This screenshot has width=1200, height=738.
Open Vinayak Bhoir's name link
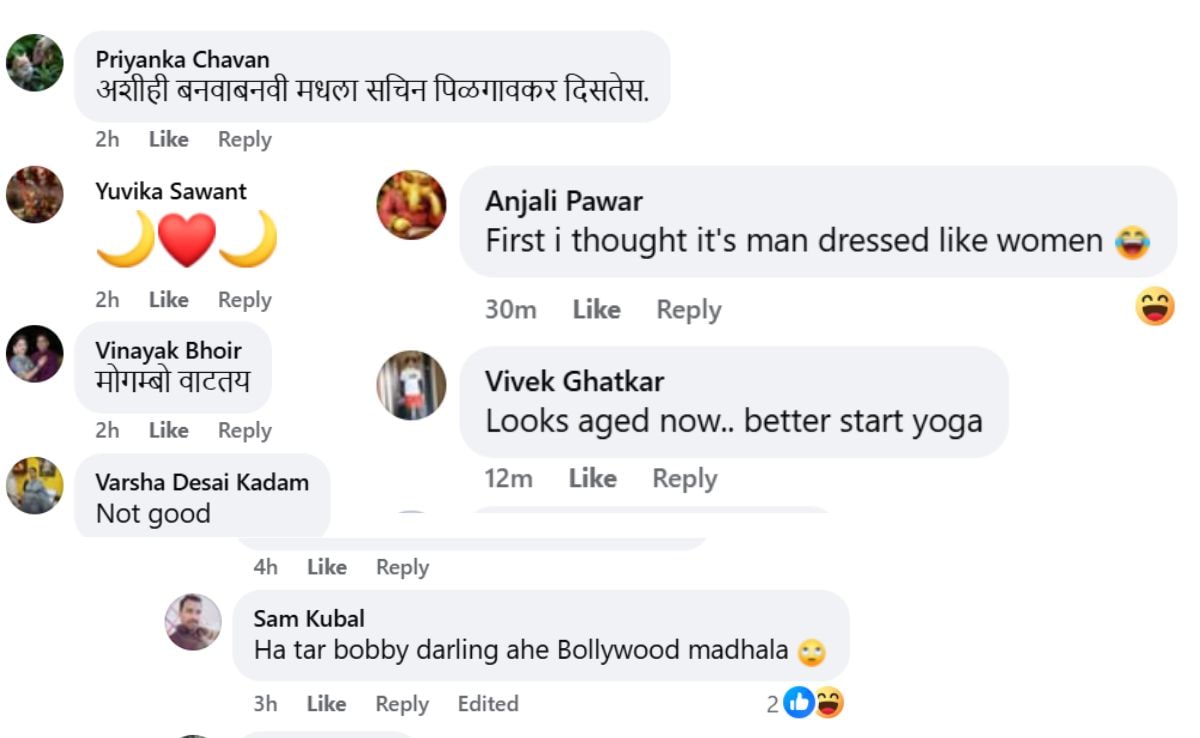point(168,350)
